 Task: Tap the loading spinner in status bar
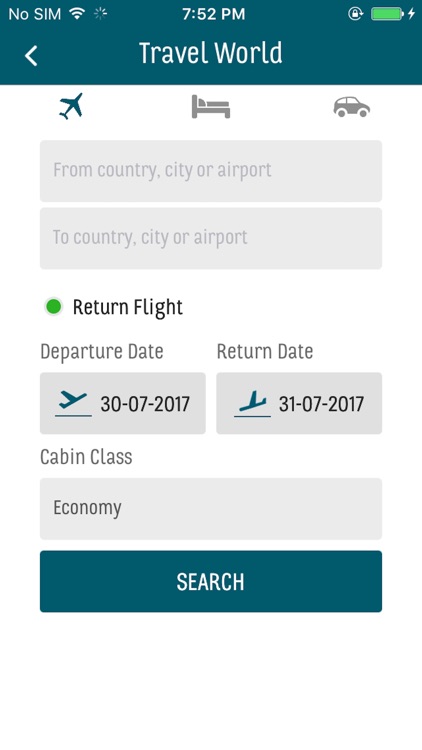coord(100,14)
